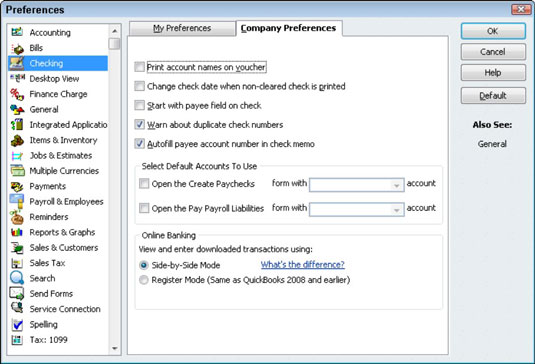This screenshot has width=535, height=364.
Task: Click the Search magnifier icon
Action: coord(17,278)
